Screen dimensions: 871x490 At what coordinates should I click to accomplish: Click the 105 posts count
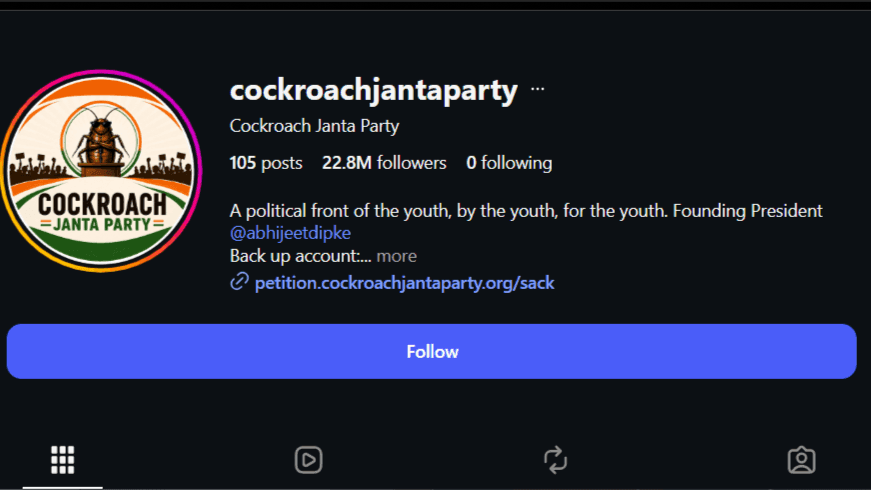(266, 163)
